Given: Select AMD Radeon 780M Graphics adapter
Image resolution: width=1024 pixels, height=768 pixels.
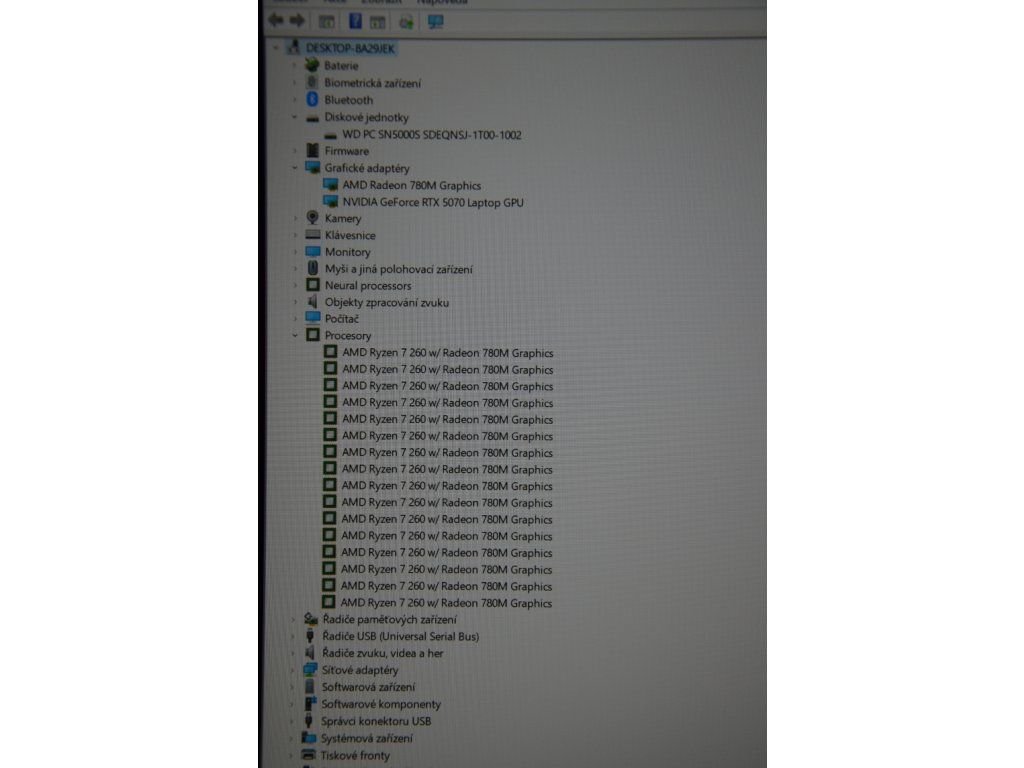Looking at the screenshot, I should click(411, 185).
